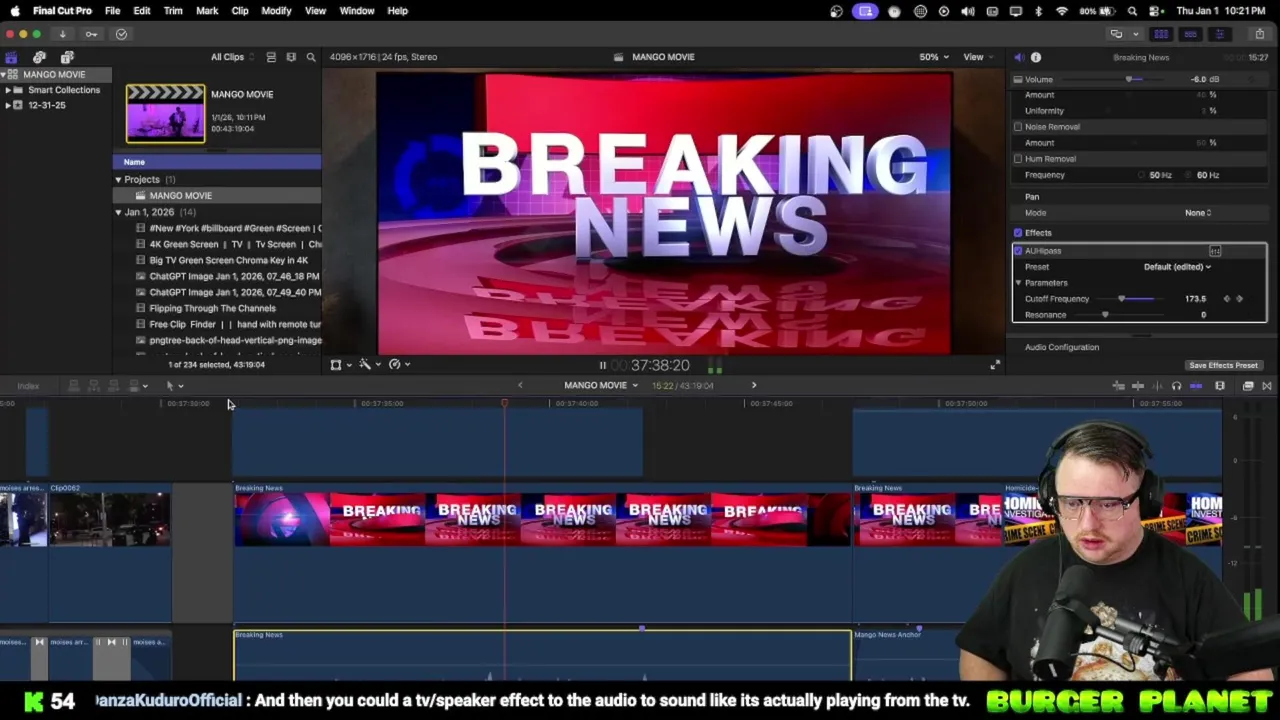Show or hide the inspector panel button
Viewport: 1280px width, 720px height.
(1219, 34)
